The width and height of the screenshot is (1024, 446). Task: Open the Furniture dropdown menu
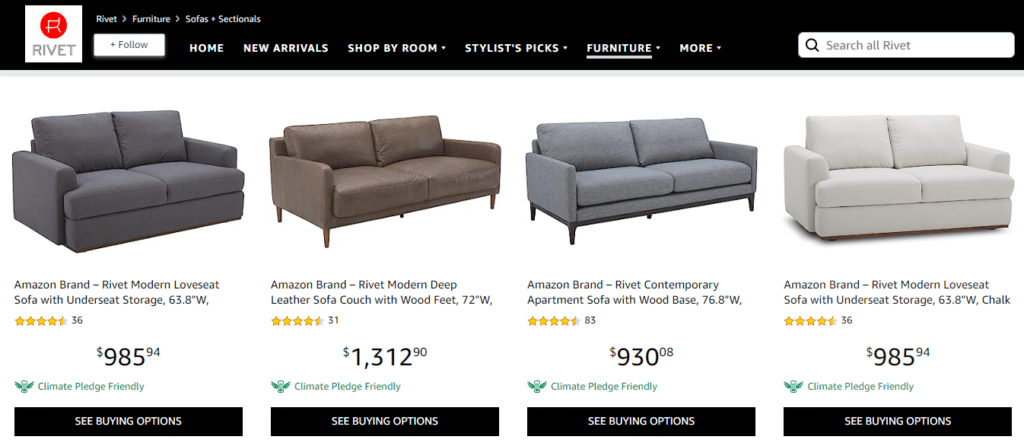624,48
